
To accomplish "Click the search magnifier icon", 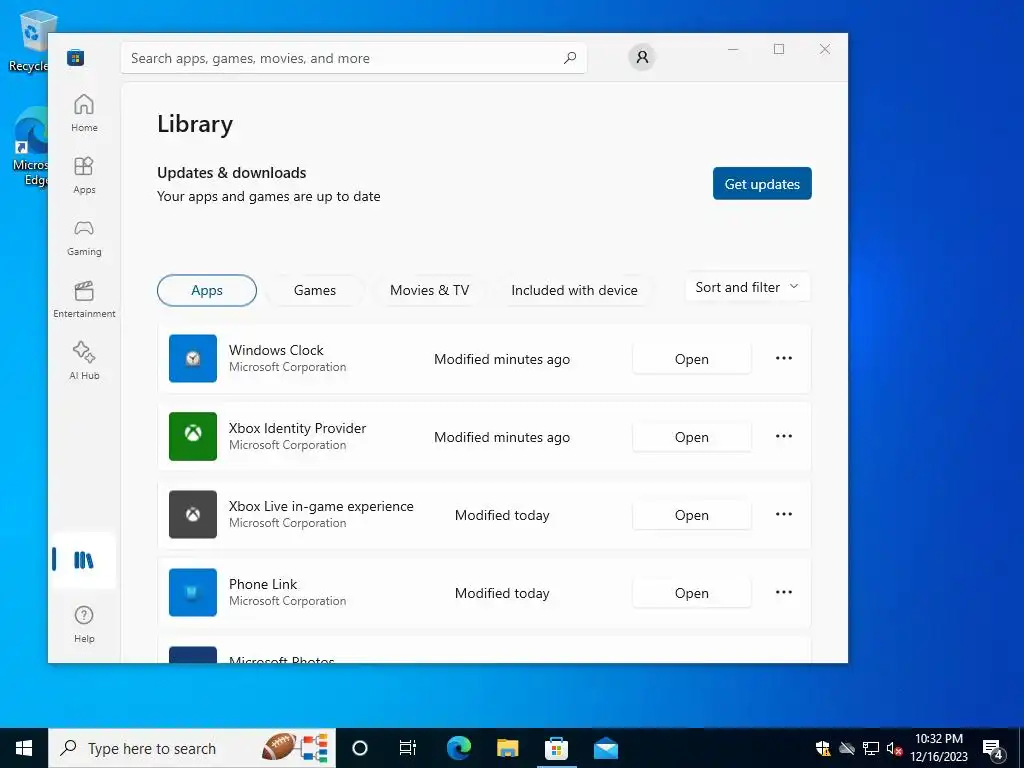I will coord(570,58).
